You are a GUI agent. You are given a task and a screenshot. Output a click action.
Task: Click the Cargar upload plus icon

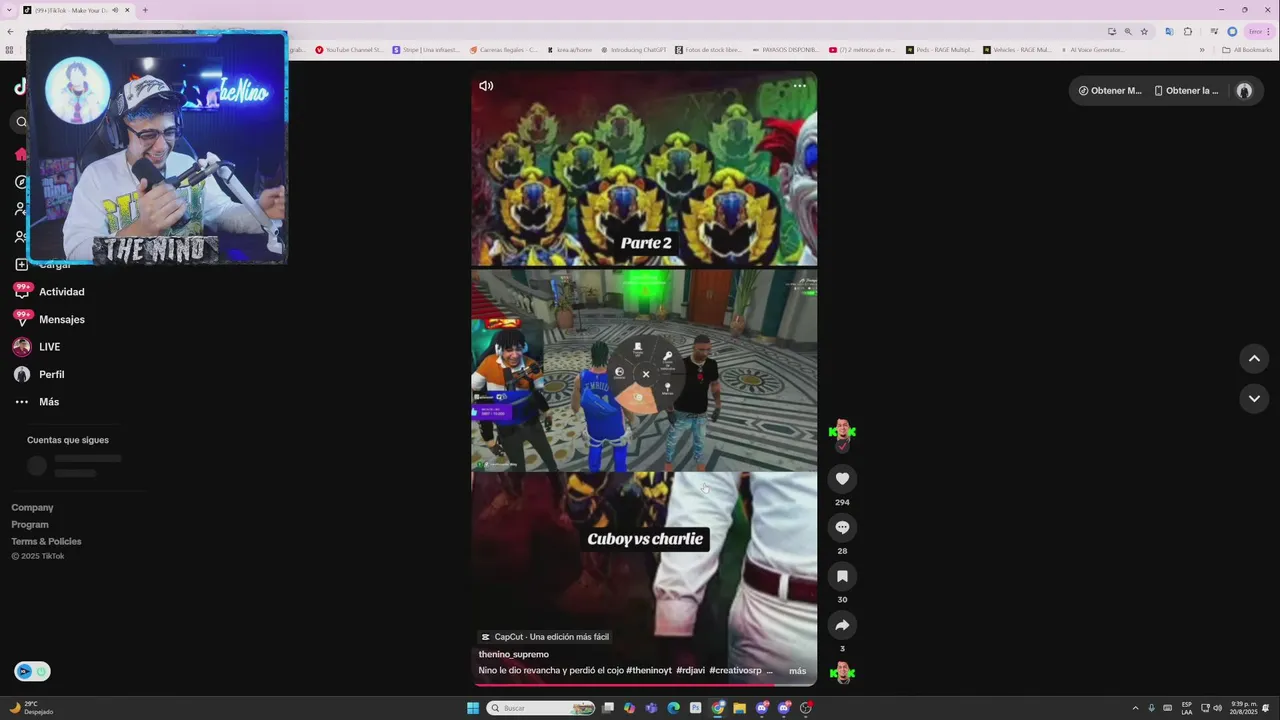21,265
